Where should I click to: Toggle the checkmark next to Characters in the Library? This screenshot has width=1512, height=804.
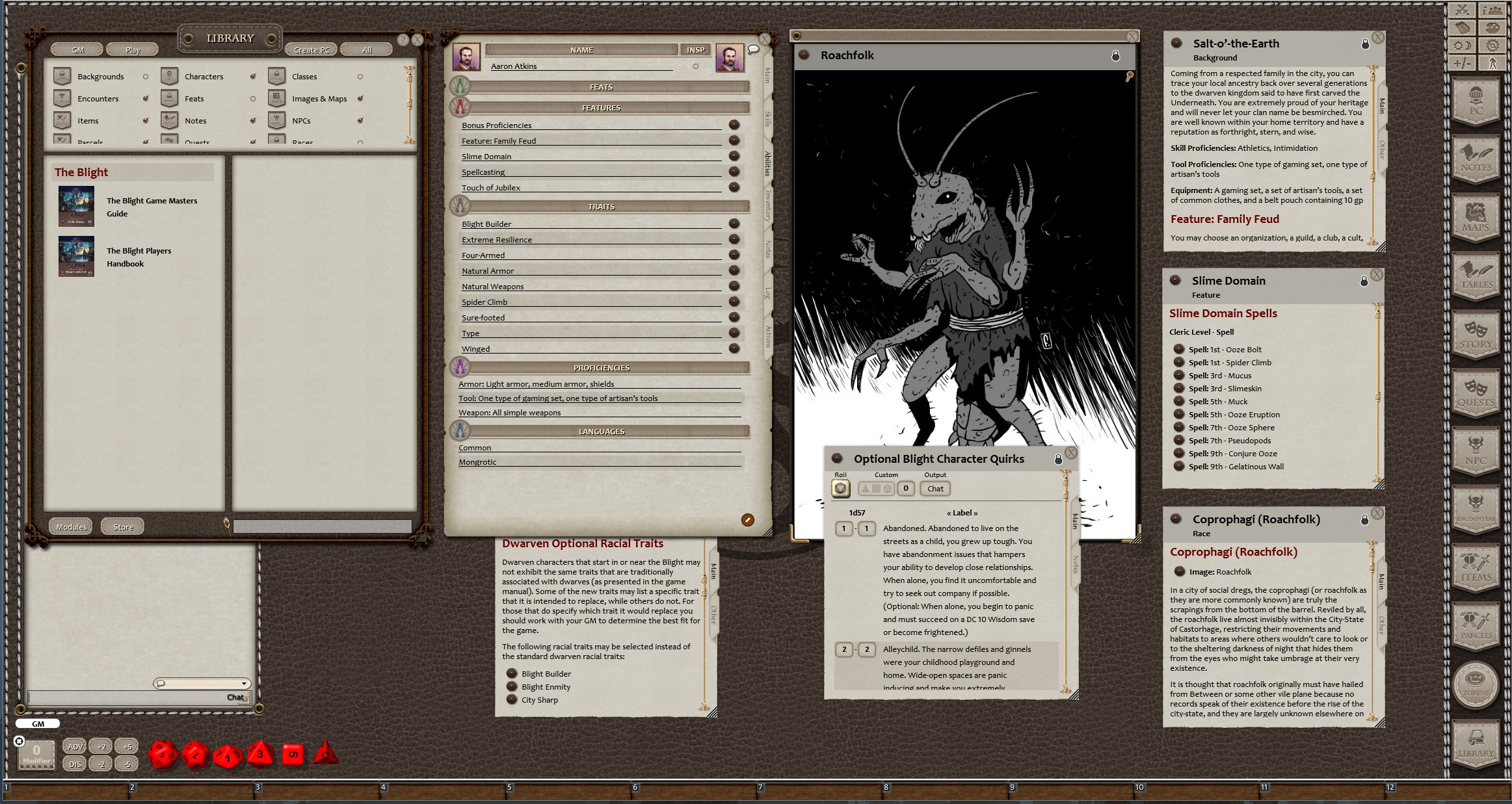(253, 75)
